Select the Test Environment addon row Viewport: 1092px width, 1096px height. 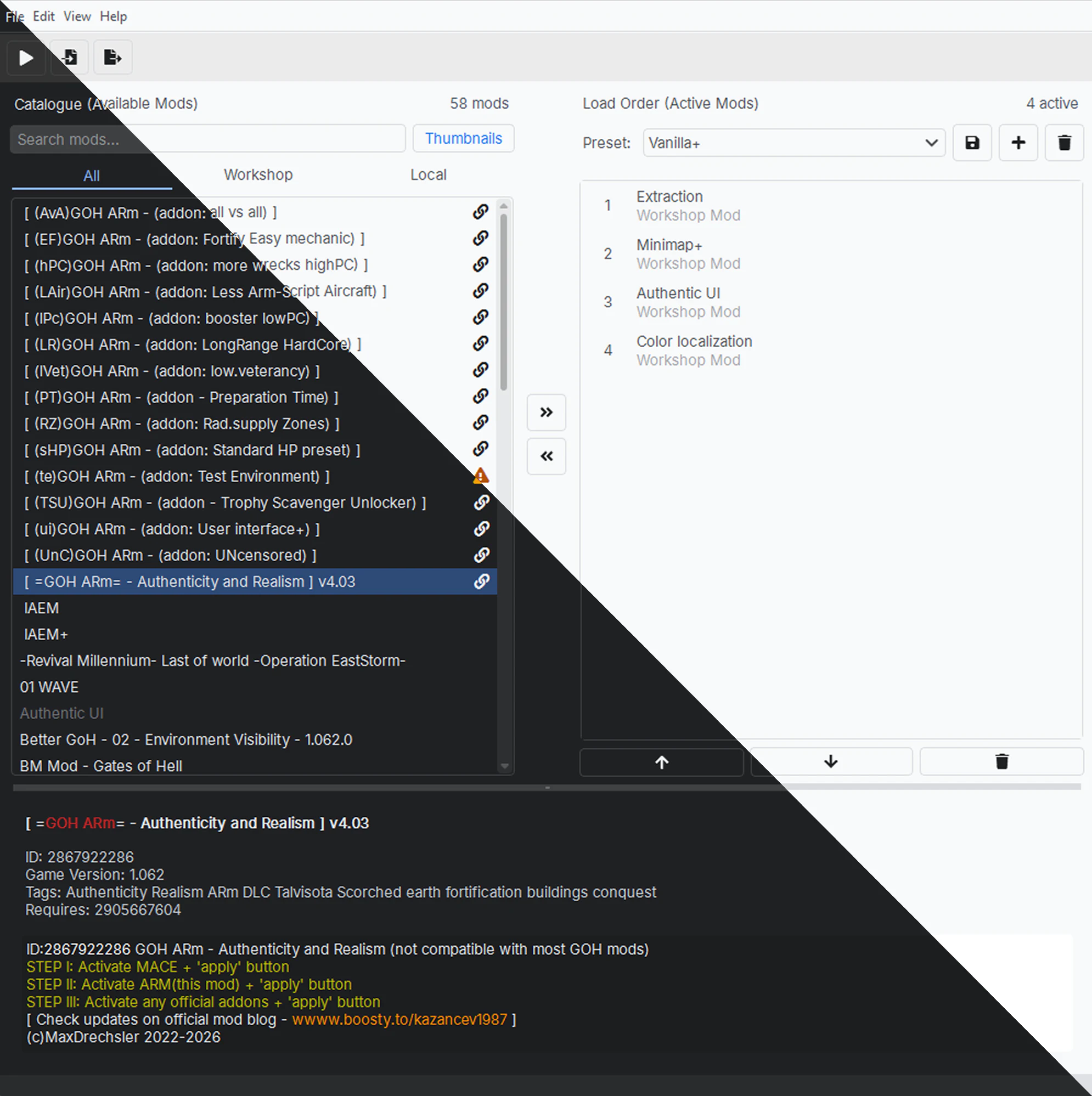[x=255, y=476]
